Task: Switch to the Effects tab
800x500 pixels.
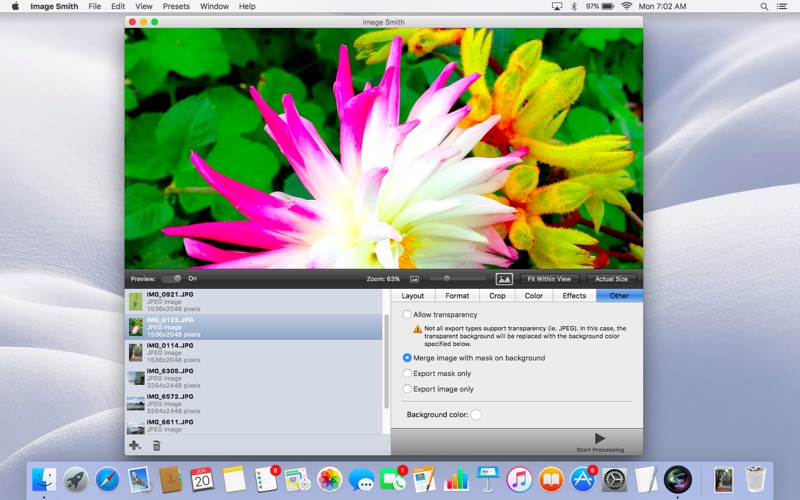Action: coord(574,295)
